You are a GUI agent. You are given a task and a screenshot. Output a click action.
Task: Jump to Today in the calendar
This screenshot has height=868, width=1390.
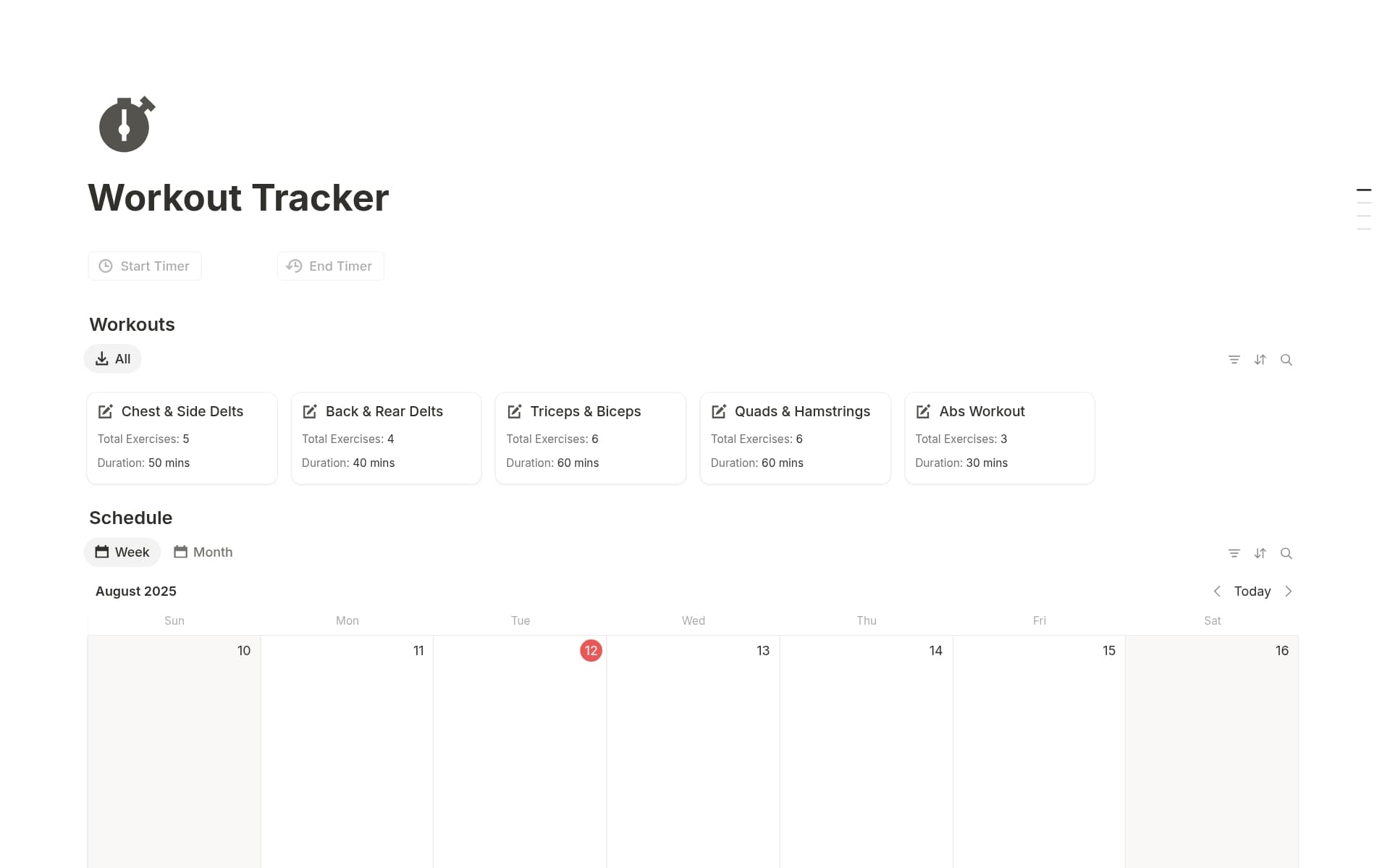pos(1252,591)
